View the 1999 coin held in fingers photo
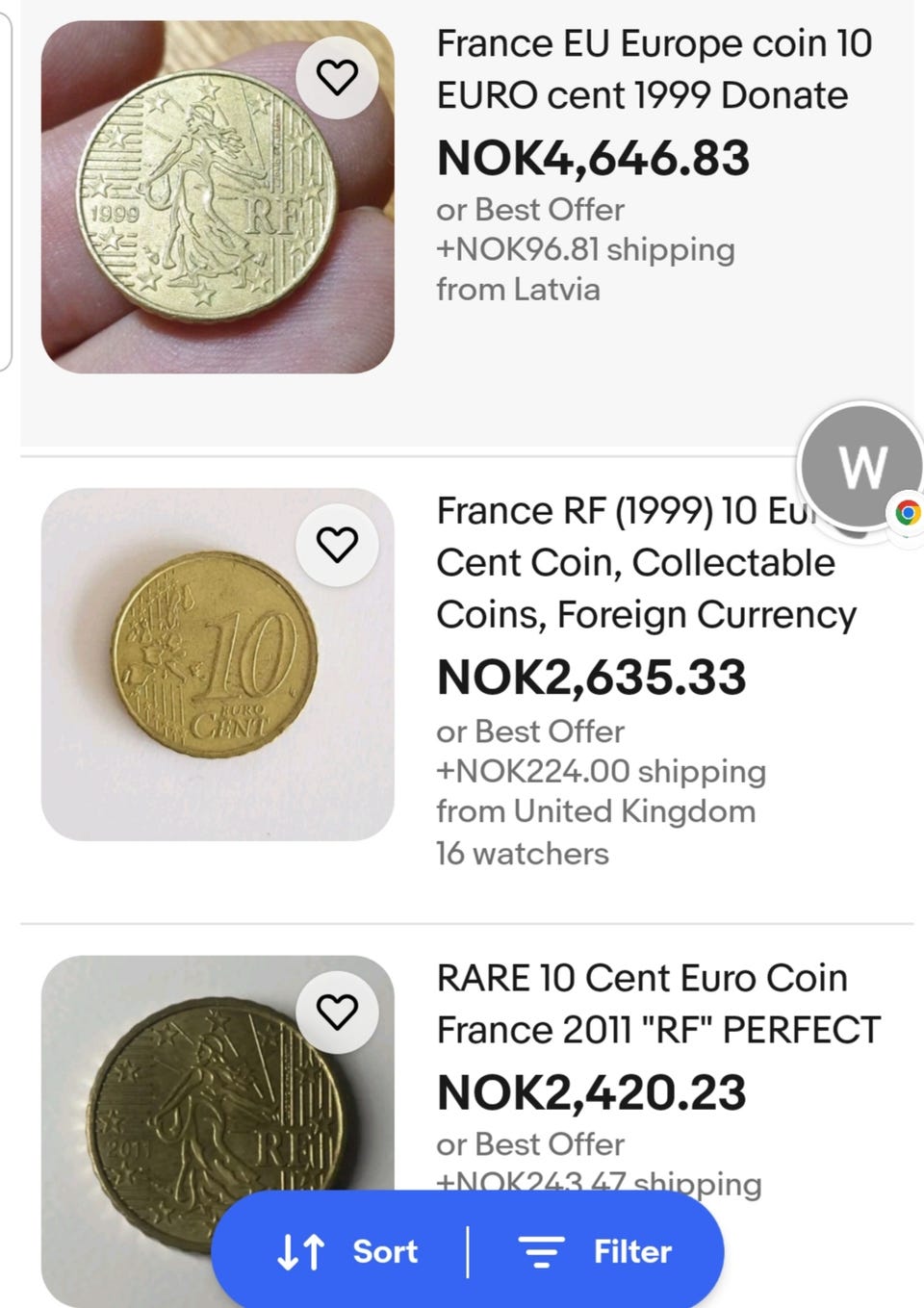Screen dimensions: 924x1308 pos(218,197)
